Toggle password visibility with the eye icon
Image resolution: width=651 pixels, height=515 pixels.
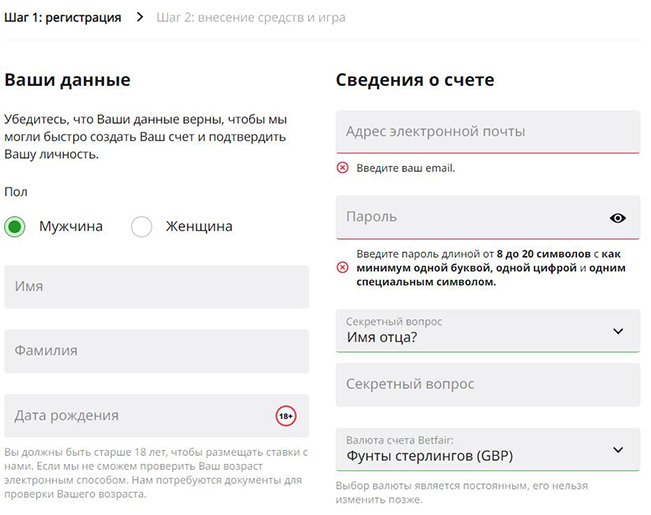click(617, 218)
